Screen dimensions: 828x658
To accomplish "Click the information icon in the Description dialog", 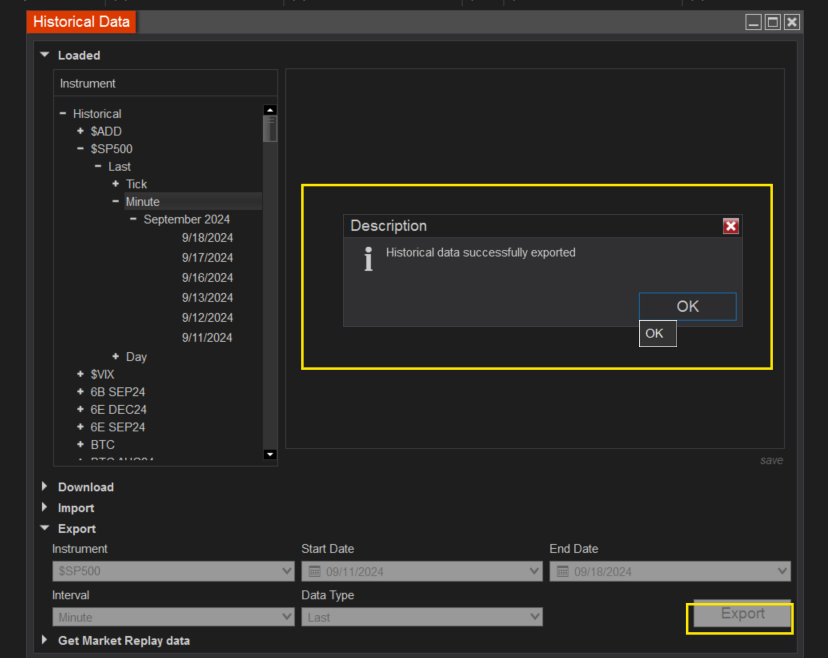I will pyautogui.click(x=369, y=259).
